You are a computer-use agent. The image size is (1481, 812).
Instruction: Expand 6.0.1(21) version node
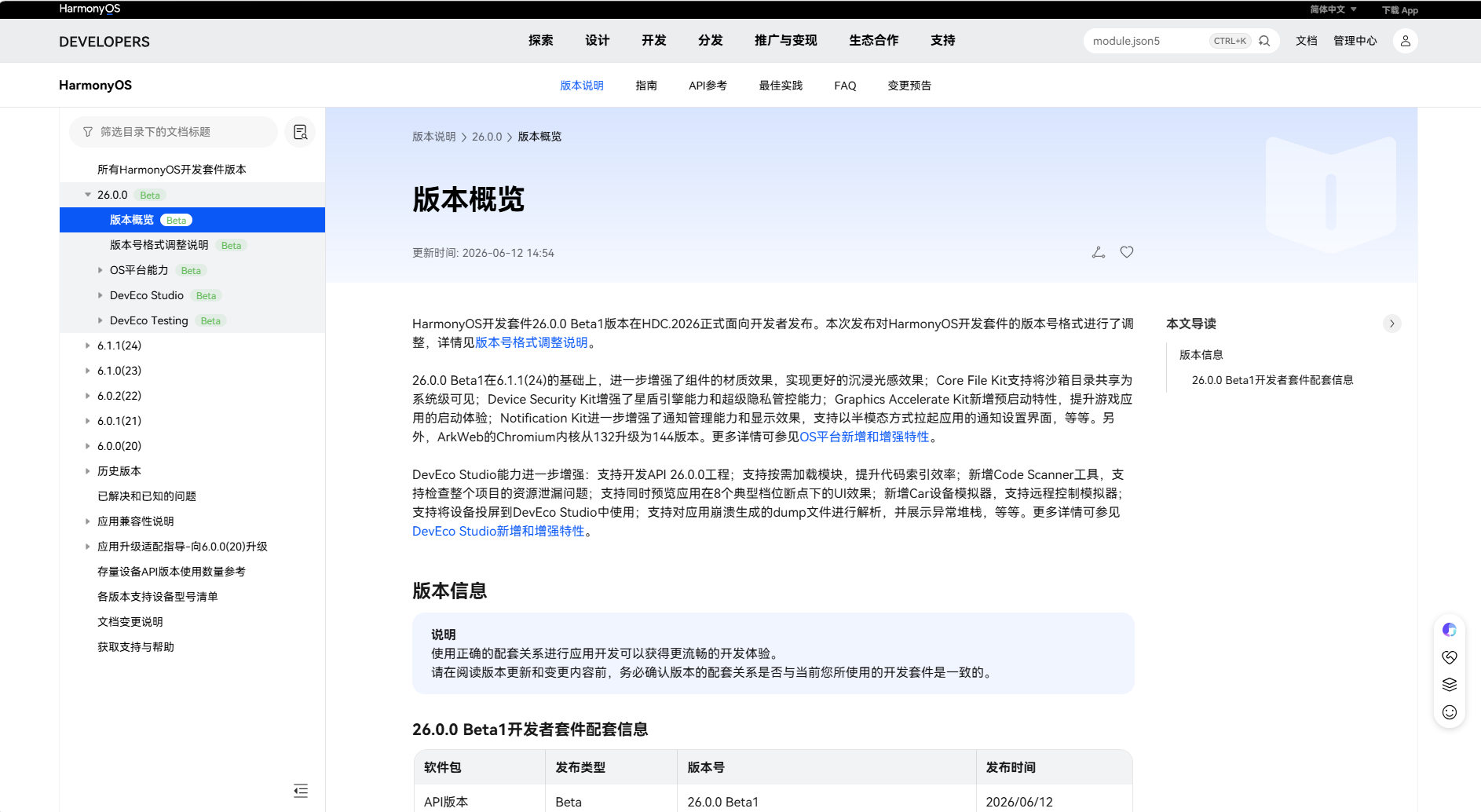point(87,421)
